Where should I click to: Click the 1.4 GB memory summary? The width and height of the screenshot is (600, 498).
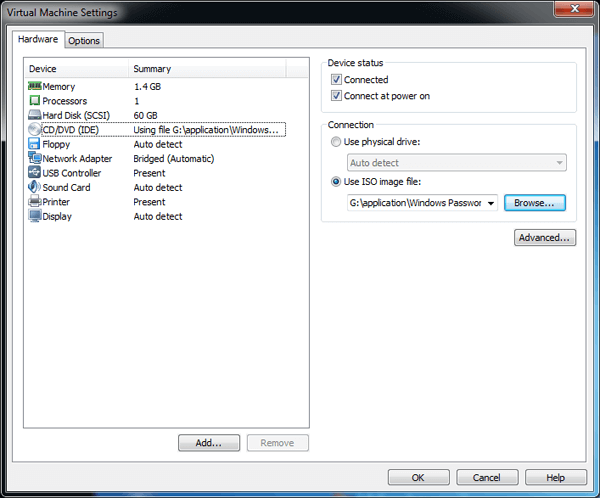[147, 87]
